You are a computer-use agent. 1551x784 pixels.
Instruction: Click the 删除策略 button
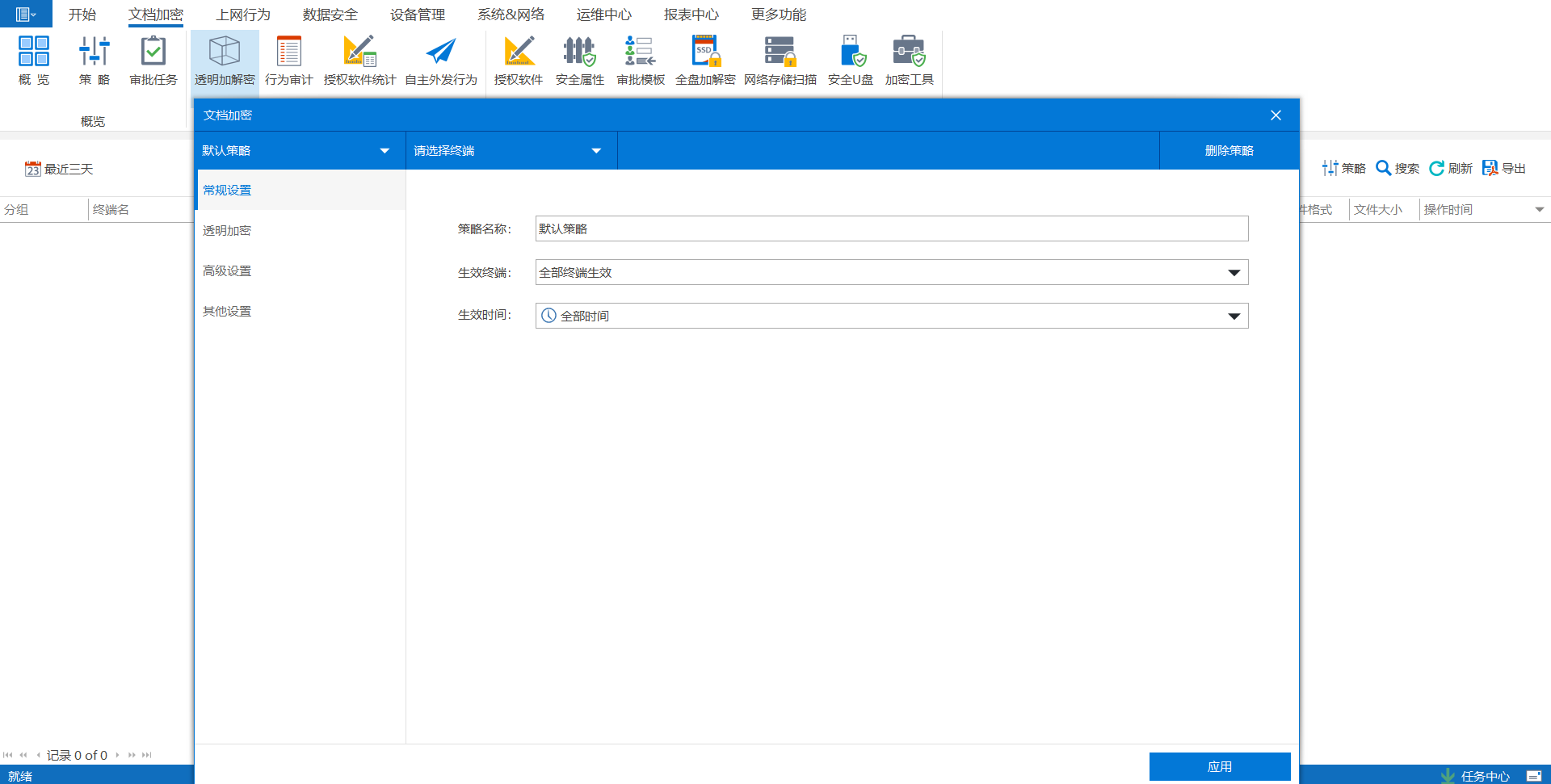1229,151
